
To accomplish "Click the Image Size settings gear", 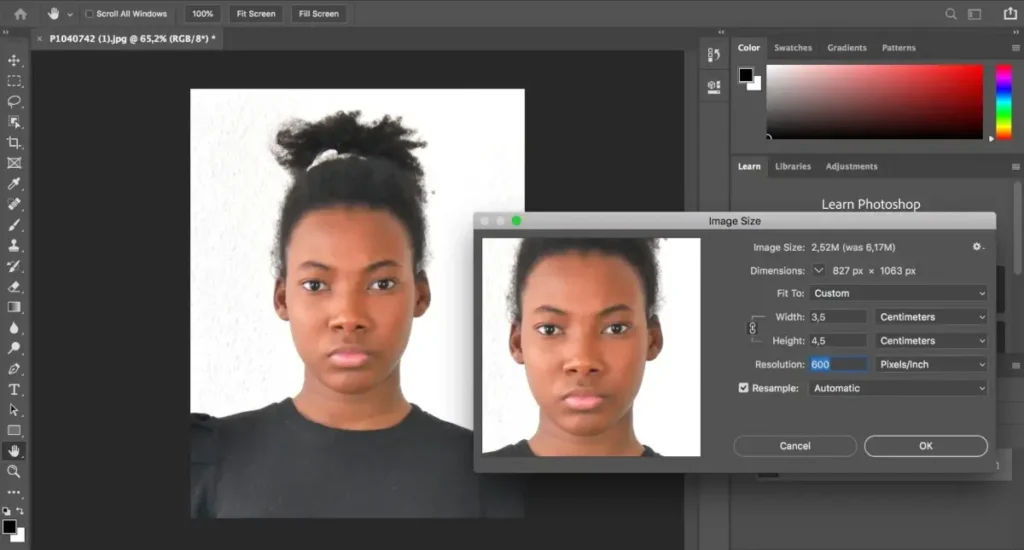I will point(977,247).
